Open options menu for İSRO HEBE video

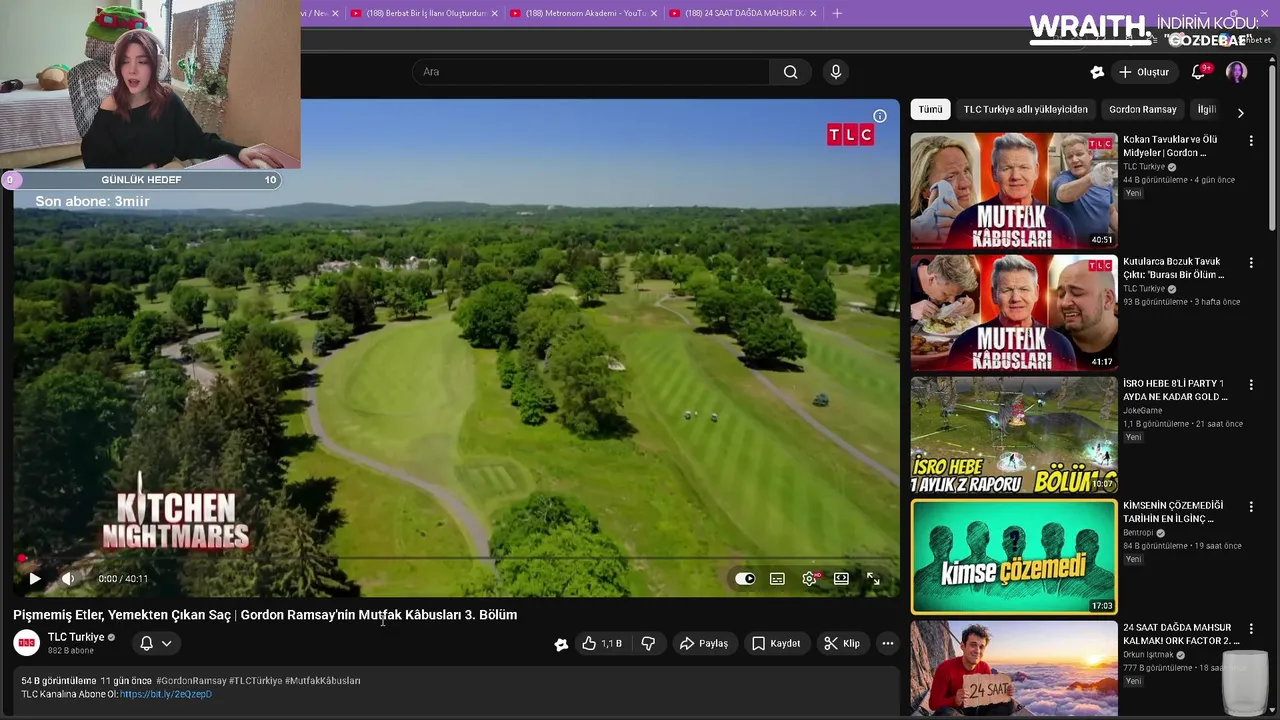coord(1250,385)
